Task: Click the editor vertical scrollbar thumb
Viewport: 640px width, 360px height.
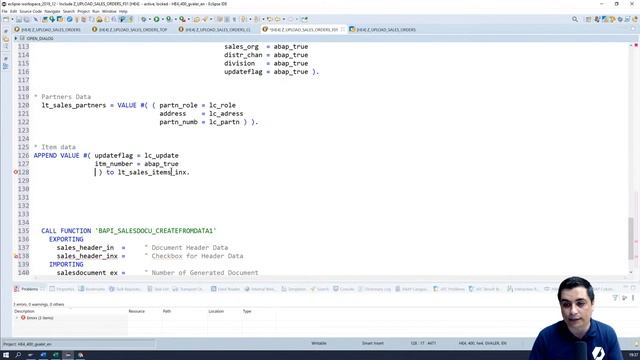Action: (631, 238)
